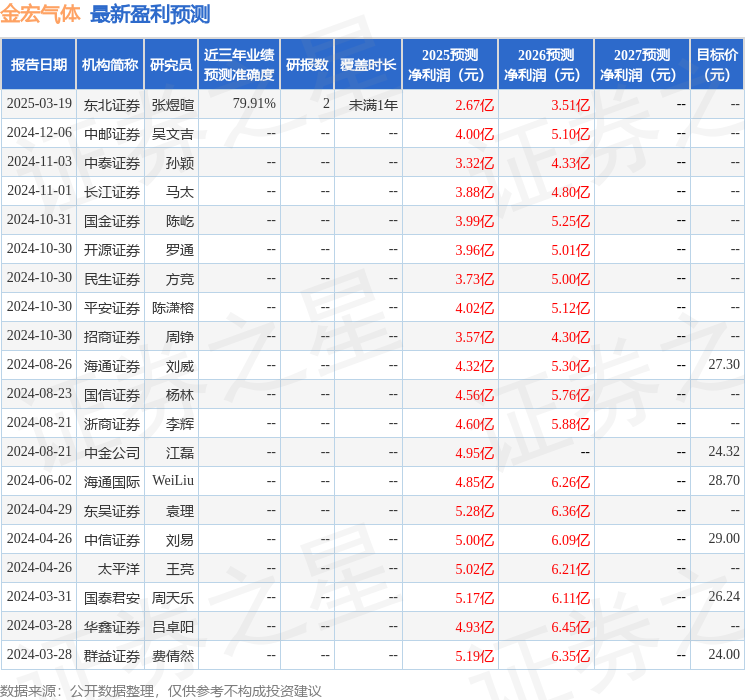
Task: Click the 中邮证券 institution cell
Action: coord(112,134)
